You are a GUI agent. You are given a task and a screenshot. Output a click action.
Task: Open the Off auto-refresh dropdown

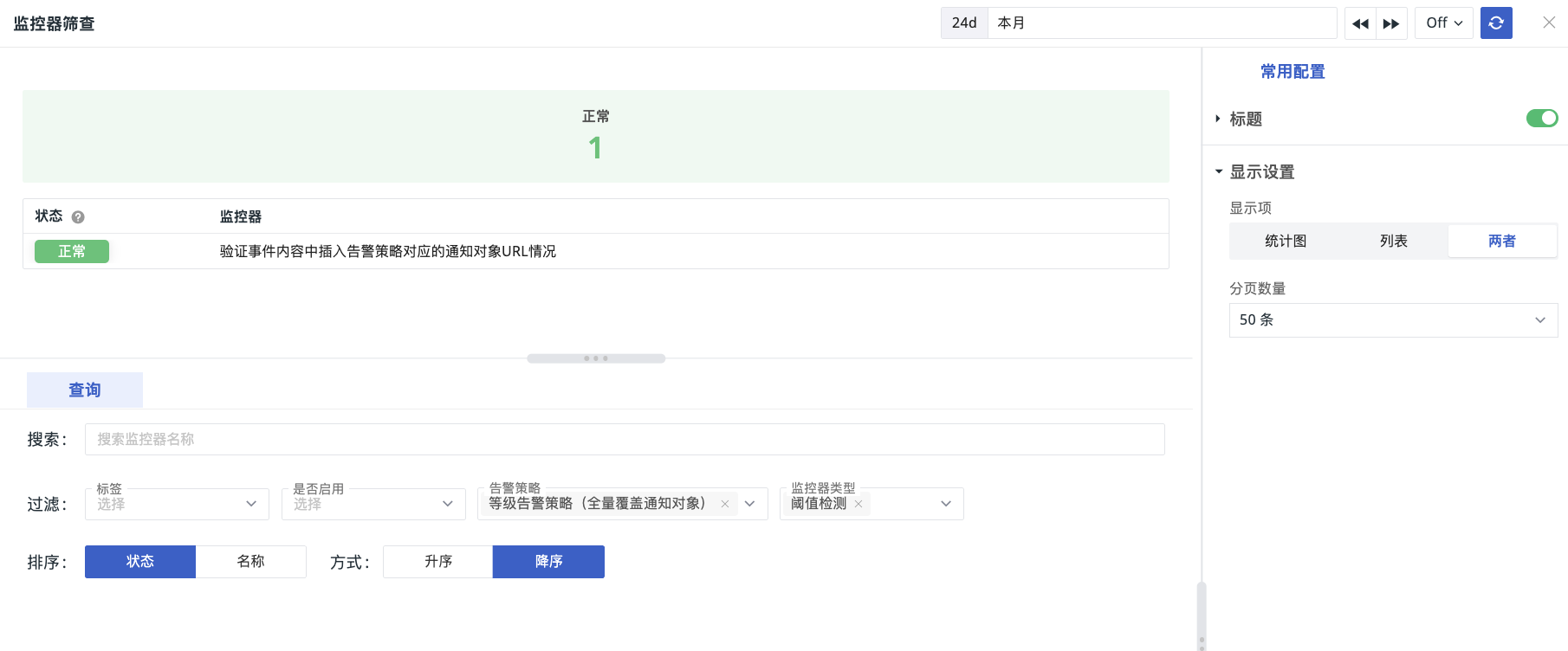[1444, 23]
